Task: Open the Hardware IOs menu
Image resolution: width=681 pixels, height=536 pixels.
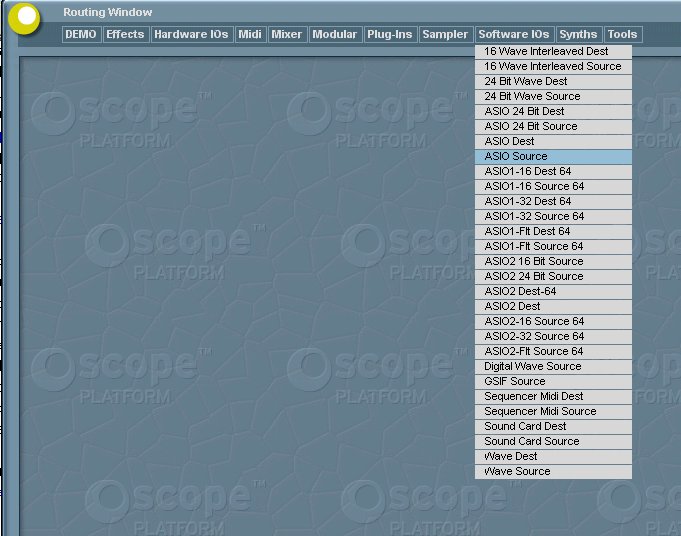Action: 192,34
